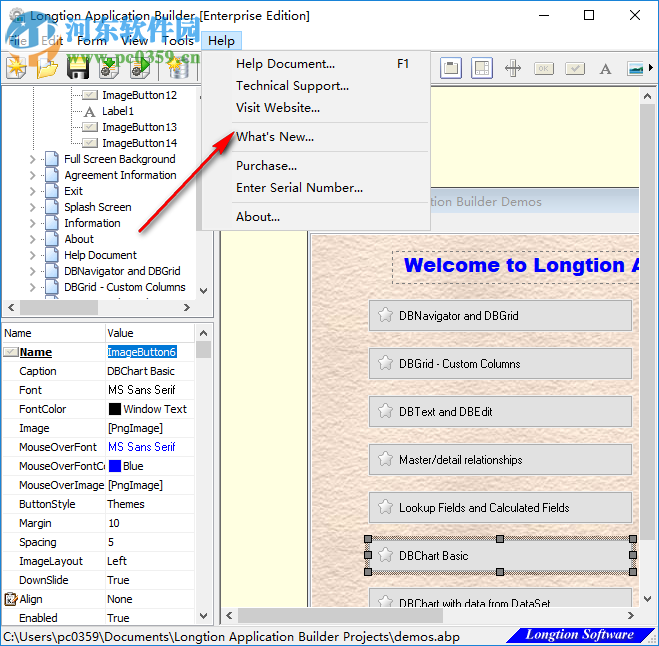Expand the DBGrid - Custom Columns tree node
659x646 pixels.
[33, 287]
